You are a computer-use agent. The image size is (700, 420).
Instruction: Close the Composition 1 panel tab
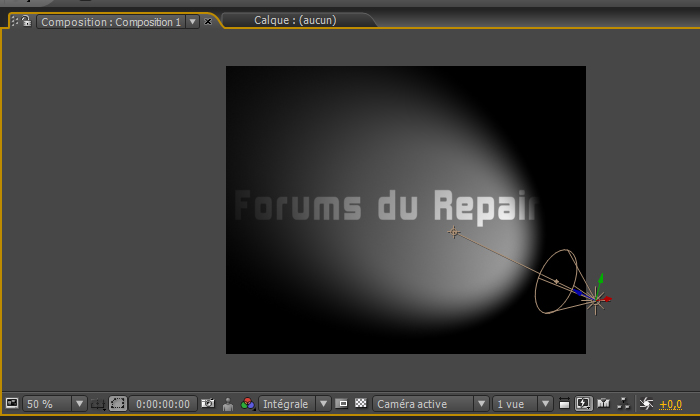(208, 21)
